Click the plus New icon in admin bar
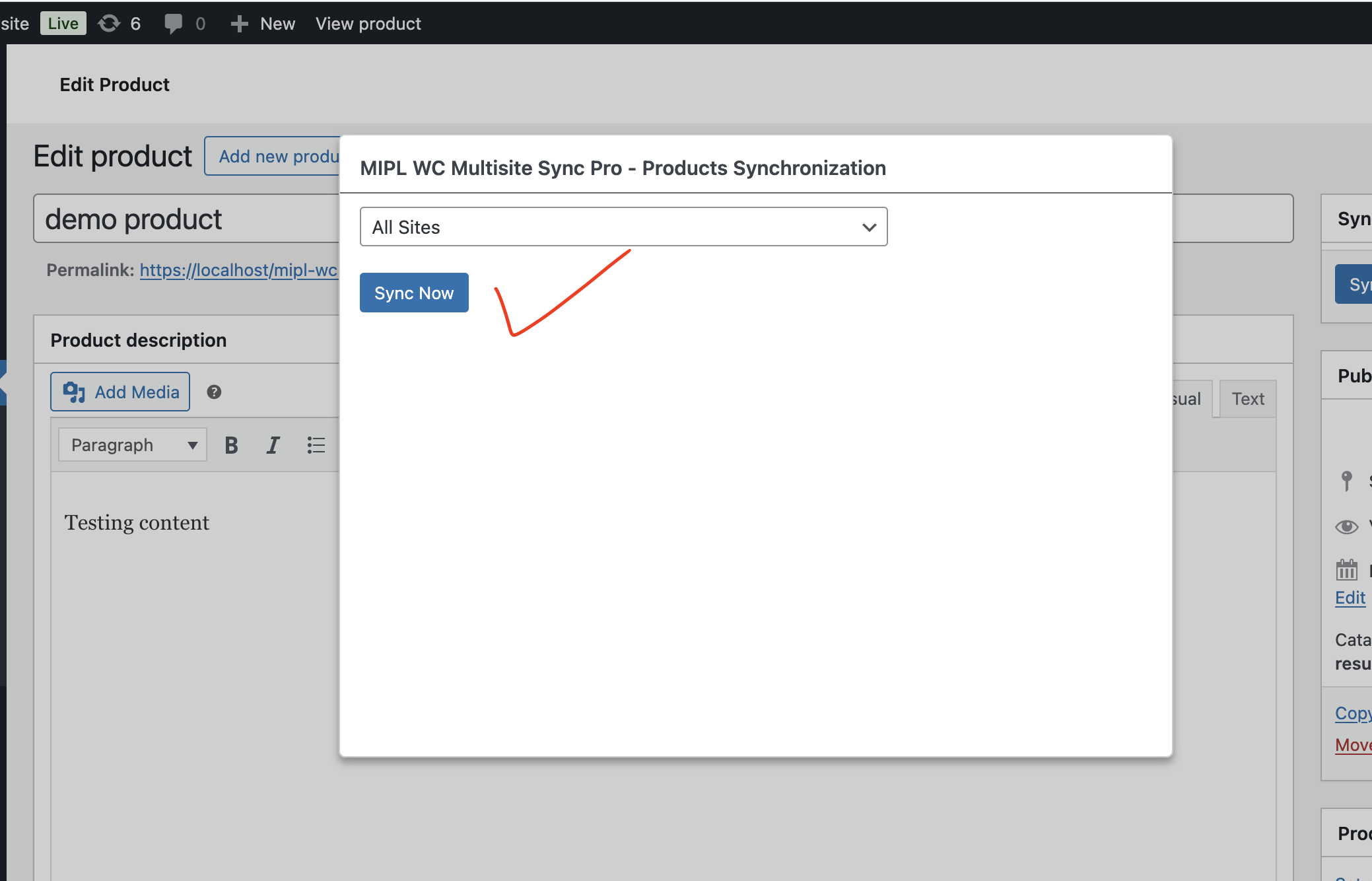1372x881 pixels. (x=239, y=24)
